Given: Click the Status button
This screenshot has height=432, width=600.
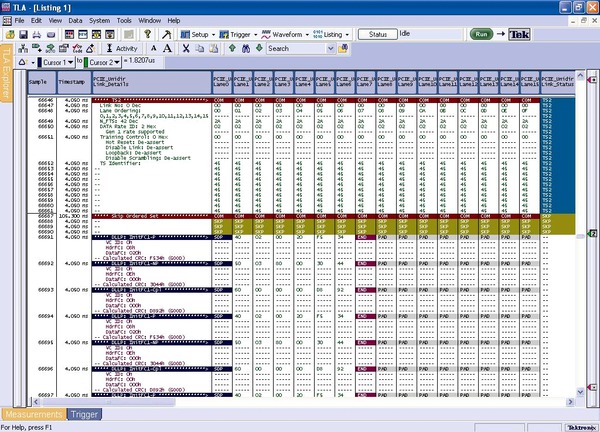Looking at the screenshot, I should (377, 34).
